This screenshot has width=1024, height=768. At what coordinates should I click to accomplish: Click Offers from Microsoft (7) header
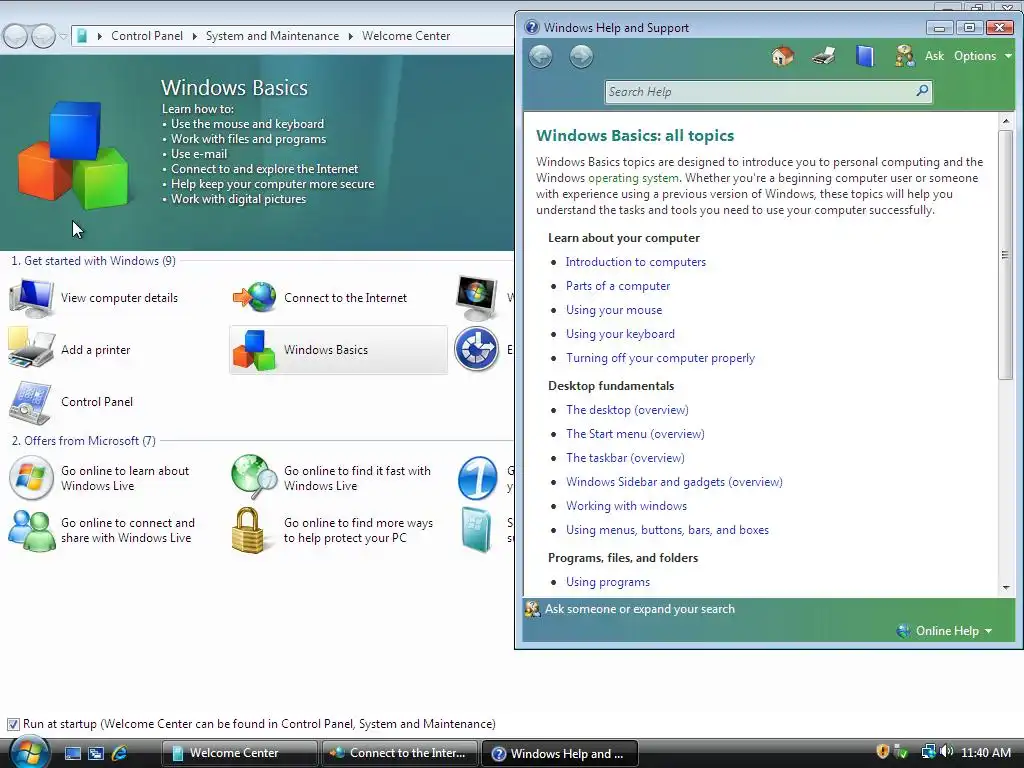(84, 441)
